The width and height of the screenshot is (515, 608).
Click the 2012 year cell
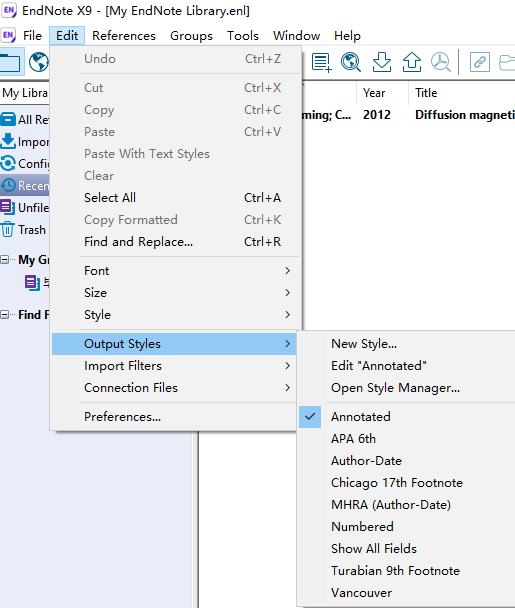click(377, 115)
